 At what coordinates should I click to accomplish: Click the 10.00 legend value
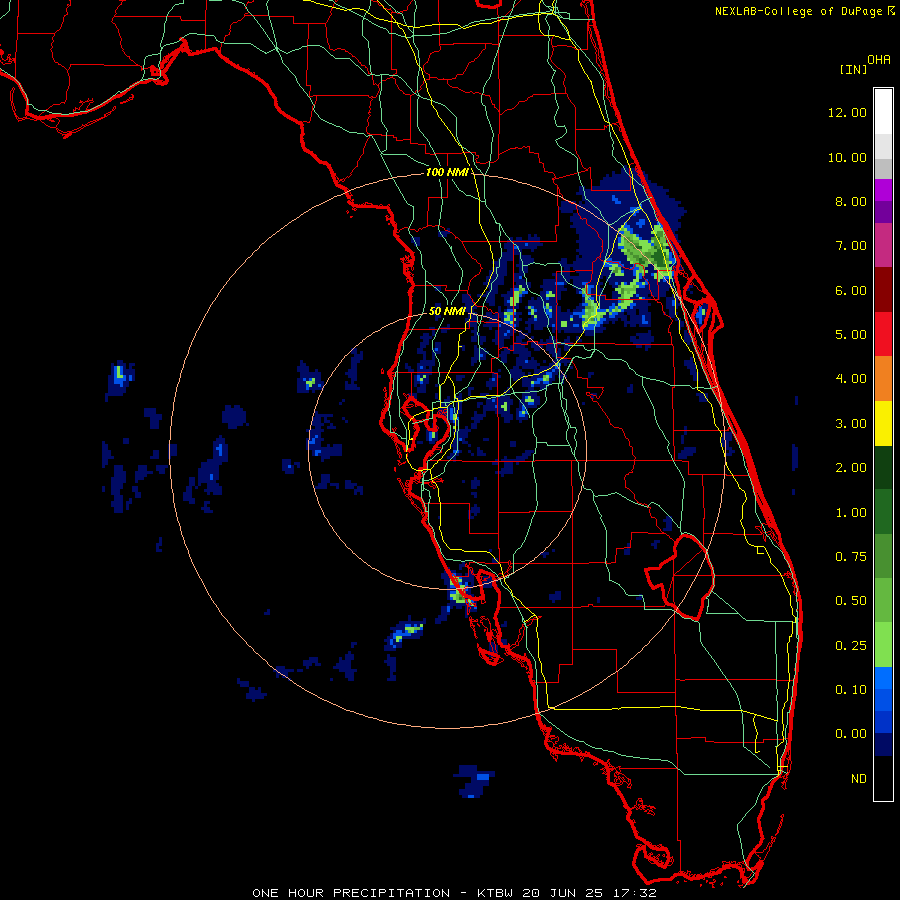click(847, 157)
